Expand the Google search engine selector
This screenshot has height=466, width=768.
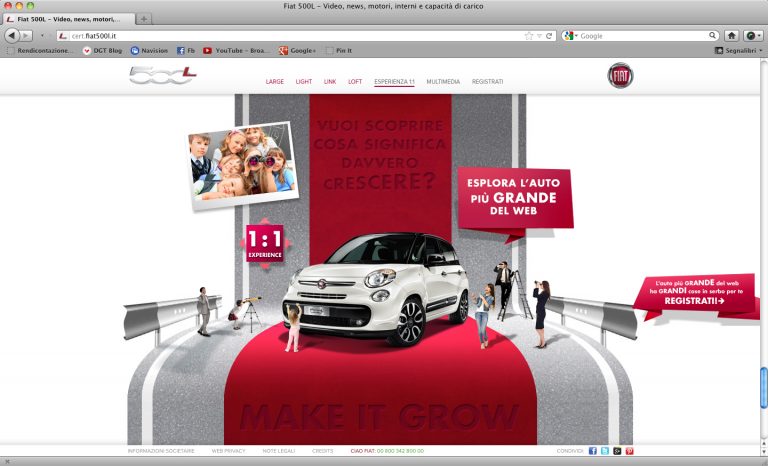[x=569, y=35]
